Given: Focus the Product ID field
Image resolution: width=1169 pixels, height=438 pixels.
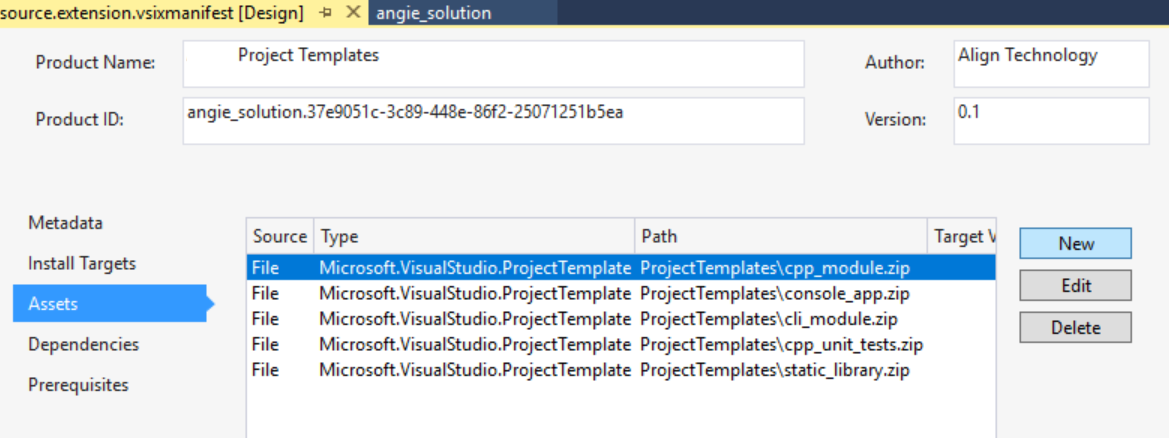Looking at the screenshot, I should (x=493, y=120).
